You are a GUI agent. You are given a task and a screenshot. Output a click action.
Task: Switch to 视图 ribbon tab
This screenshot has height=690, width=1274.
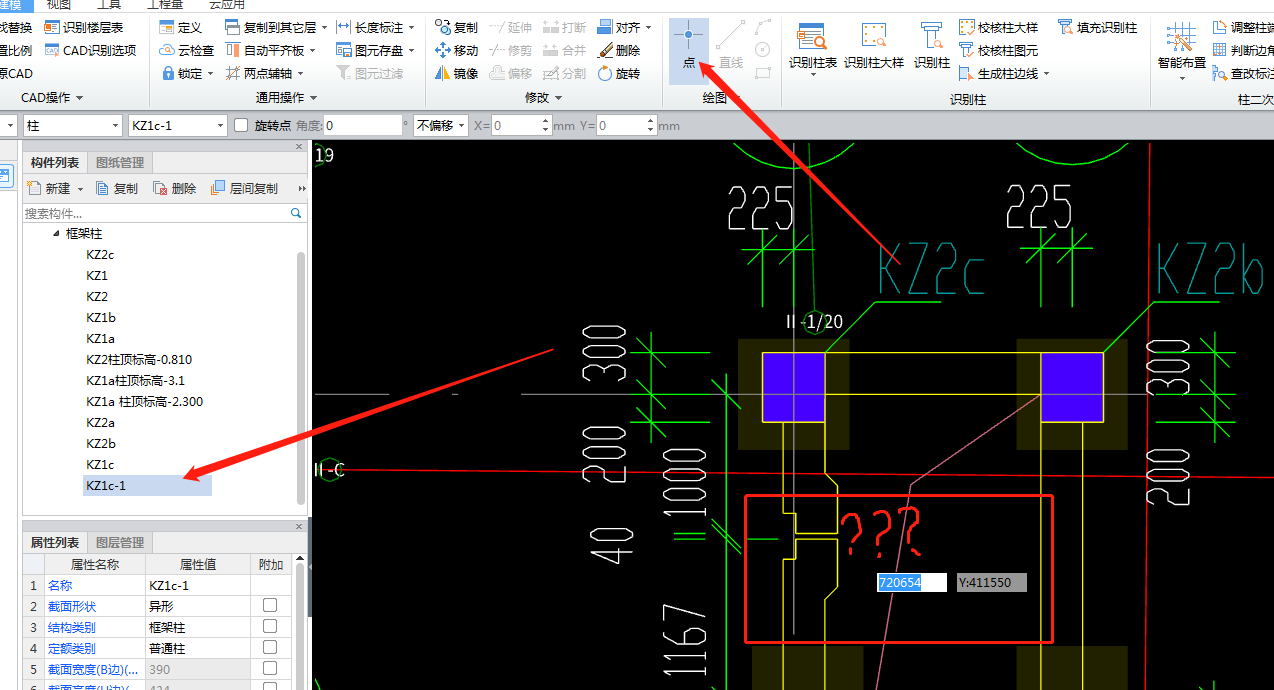point(59,5)
